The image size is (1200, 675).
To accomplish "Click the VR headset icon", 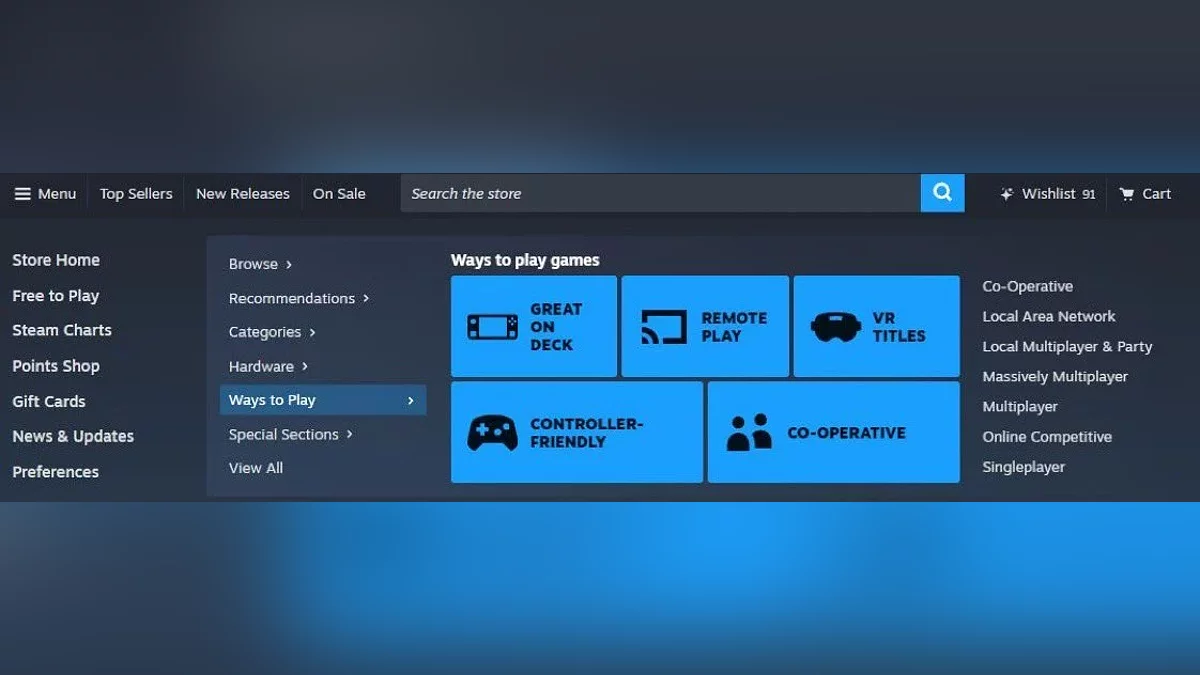I will coord(836,327).
